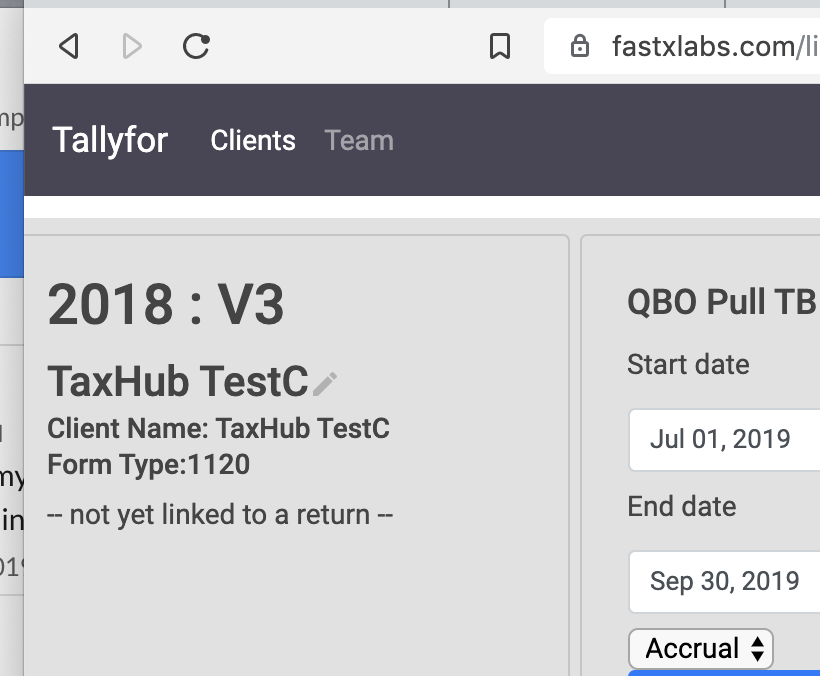The height and width of the screenshot is (676, 820).
Task: Select the 2018 : V3 heading
Action: [166, 303]
